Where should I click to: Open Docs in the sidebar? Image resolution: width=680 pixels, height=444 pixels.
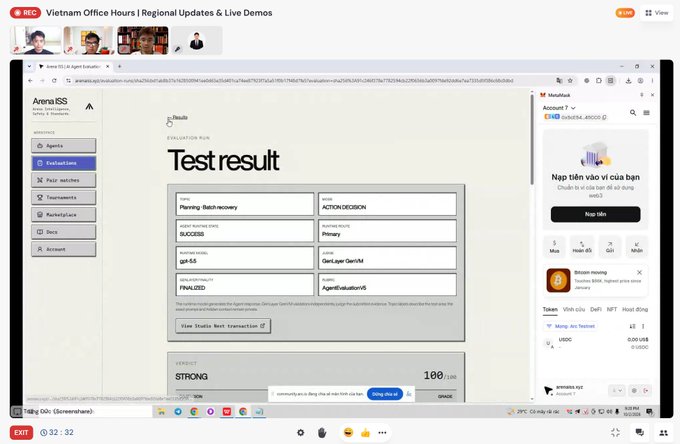(x=64, y=232)
